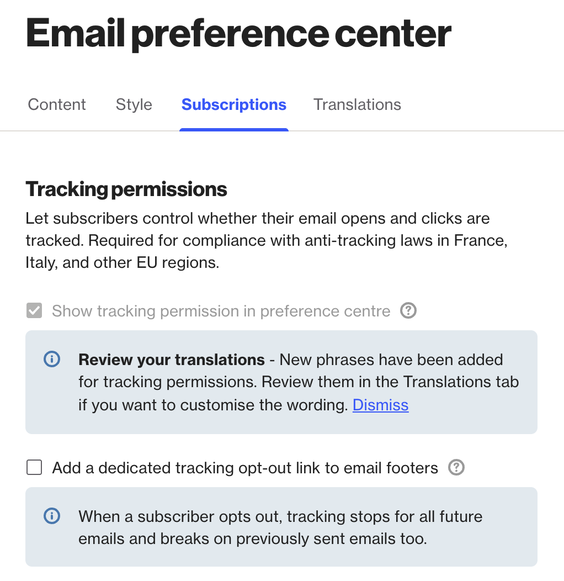Toggle the Show tracking permission checkbox
This screenshot has height=581, width=564.
pyautogui.click(x=34, y=311)
